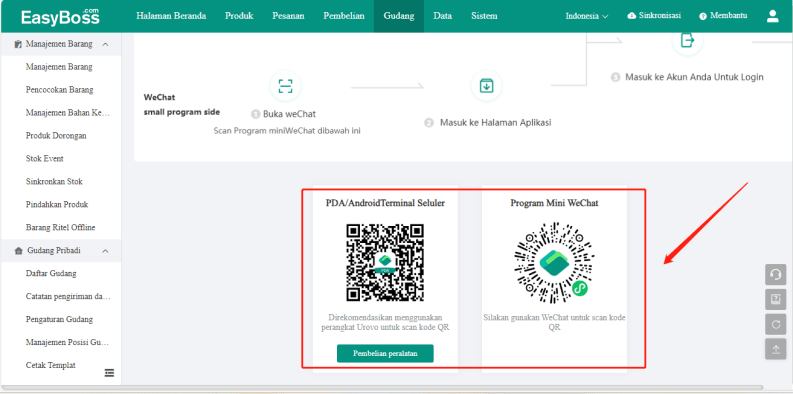793x394 pixels.
Task: Open the Sistem menu
Action: pos(484,16)
